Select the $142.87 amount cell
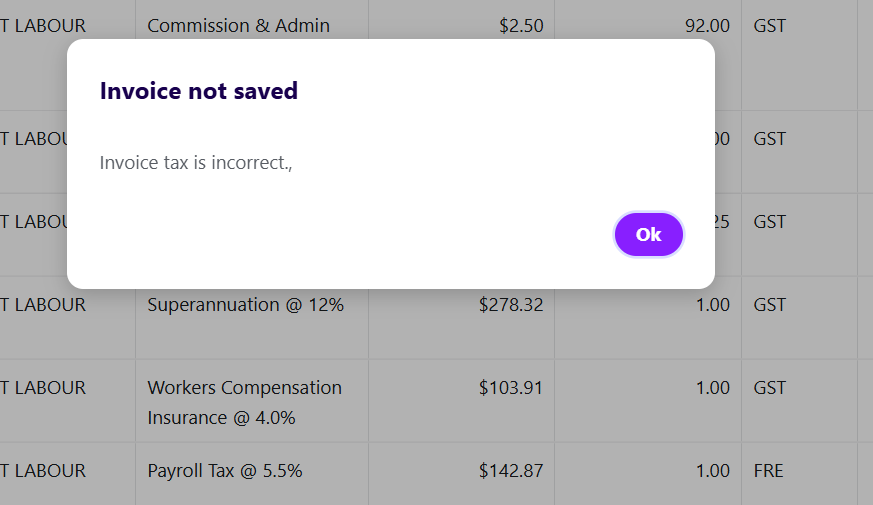 pos(510,471)
